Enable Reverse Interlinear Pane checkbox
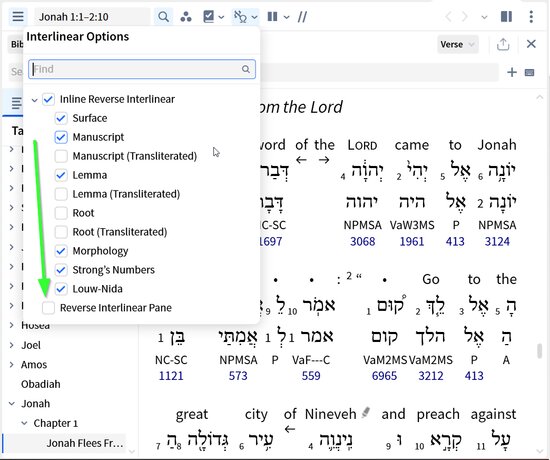The image size is (550, 460). tap(48, 308)
